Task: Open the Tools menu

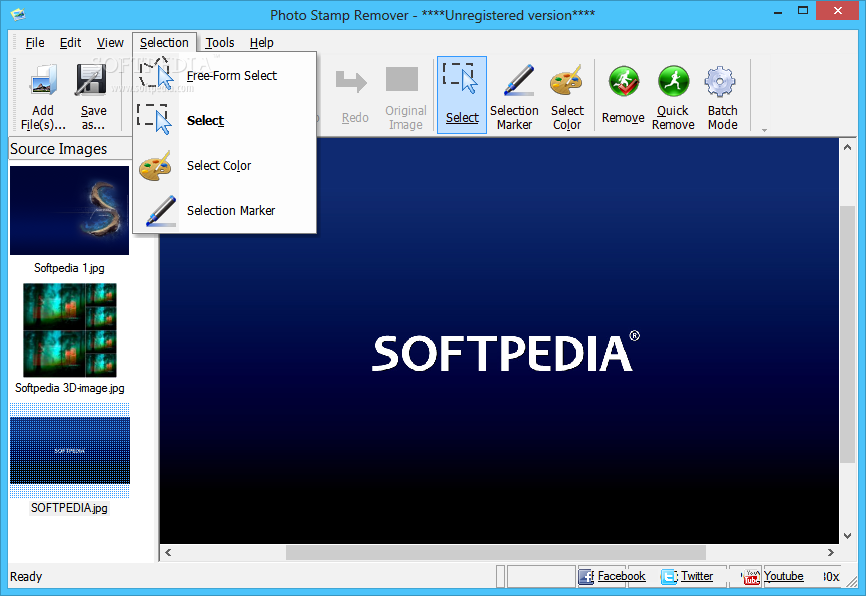Action: click(220, 43)
